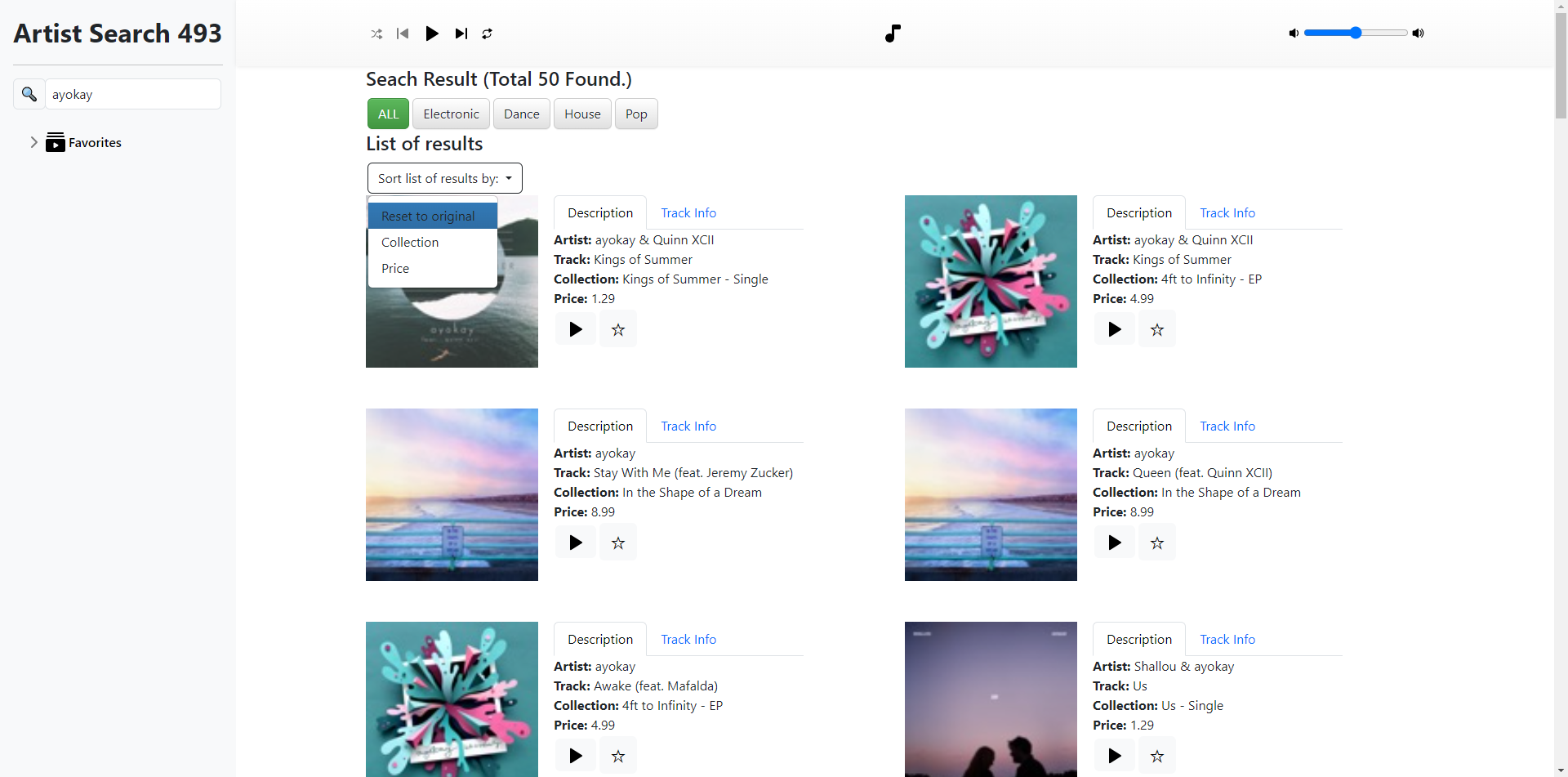The width and height of the screenshot is (1568, 777).
Task: Click Awake track album artwork
Action: click(452, 699)
